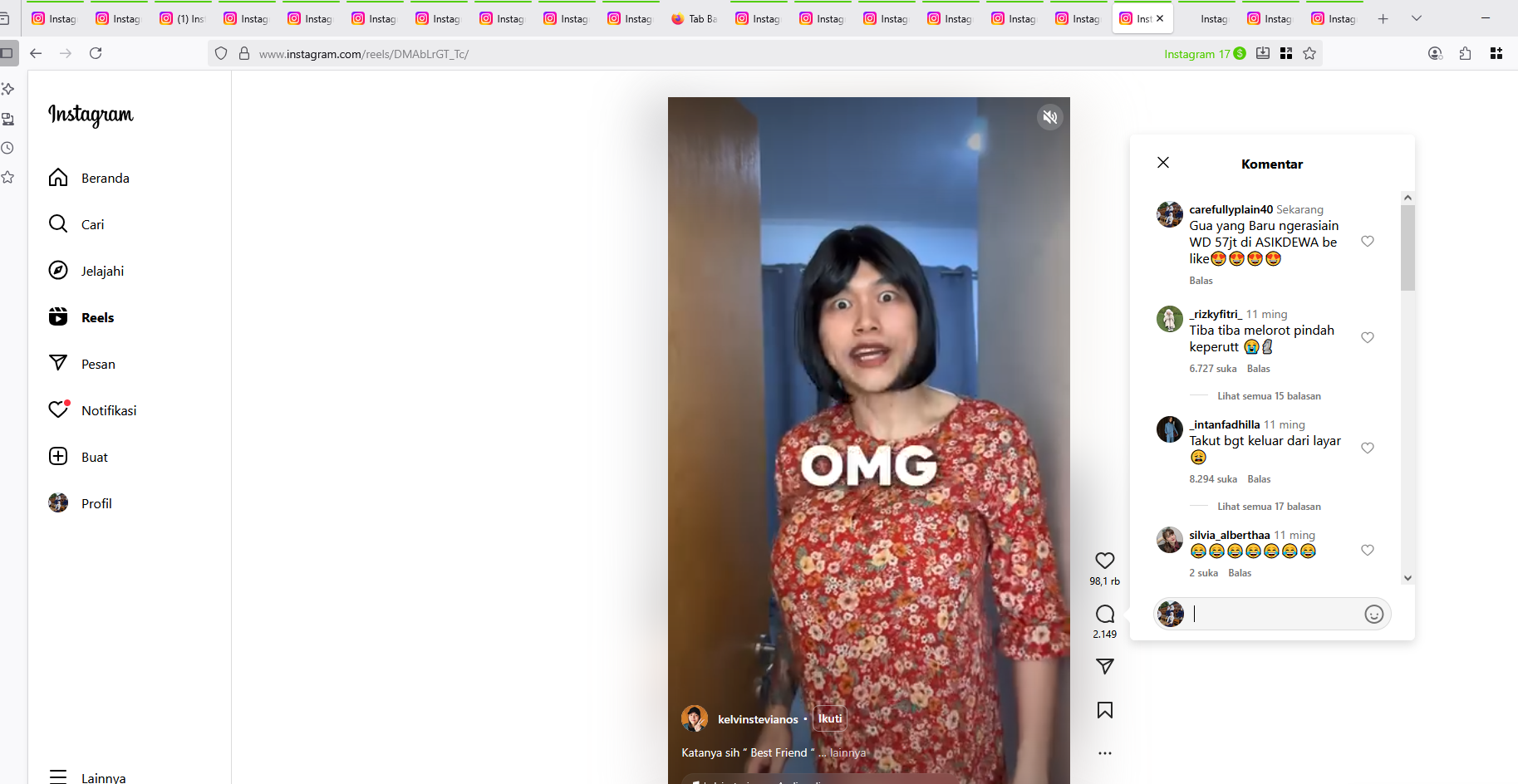Screen dimensions: 1518x784
Task: Open the list all tabs dropdown
Action: tap(1417, 18)
